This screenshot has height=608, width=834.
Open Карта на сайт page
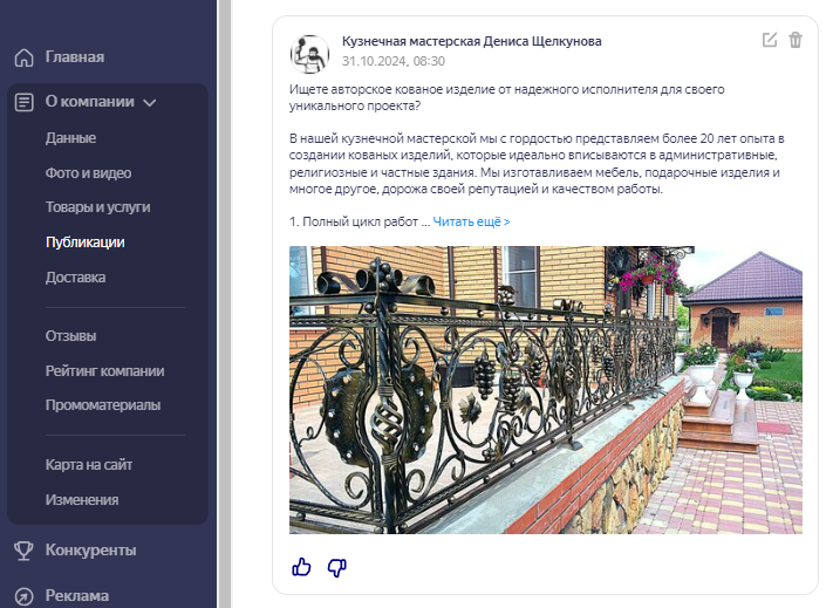click(x=88, y=464)
